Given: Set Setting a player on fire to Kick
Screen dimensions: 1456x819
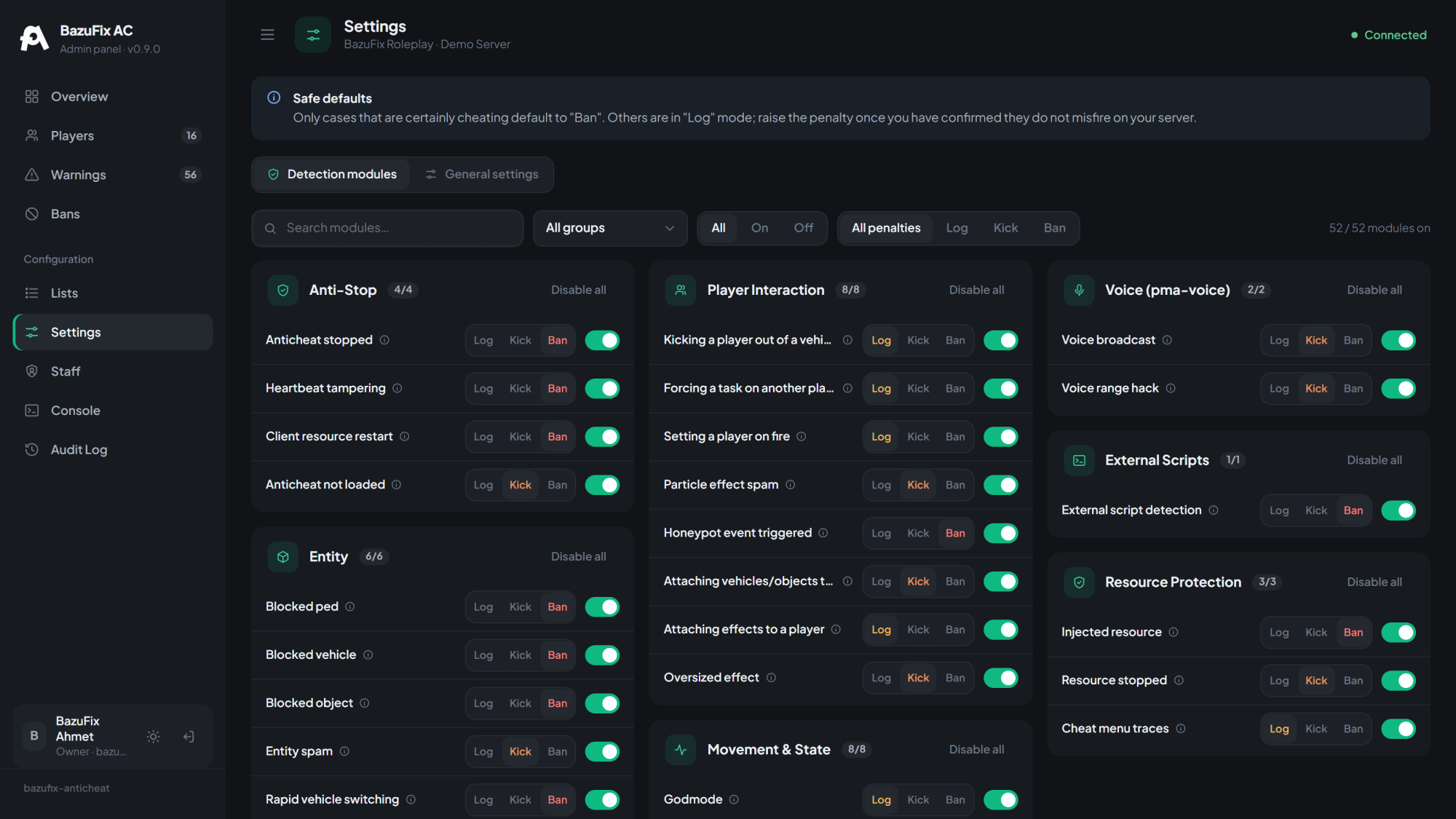Looking at the screenshot, I should 918,437.
